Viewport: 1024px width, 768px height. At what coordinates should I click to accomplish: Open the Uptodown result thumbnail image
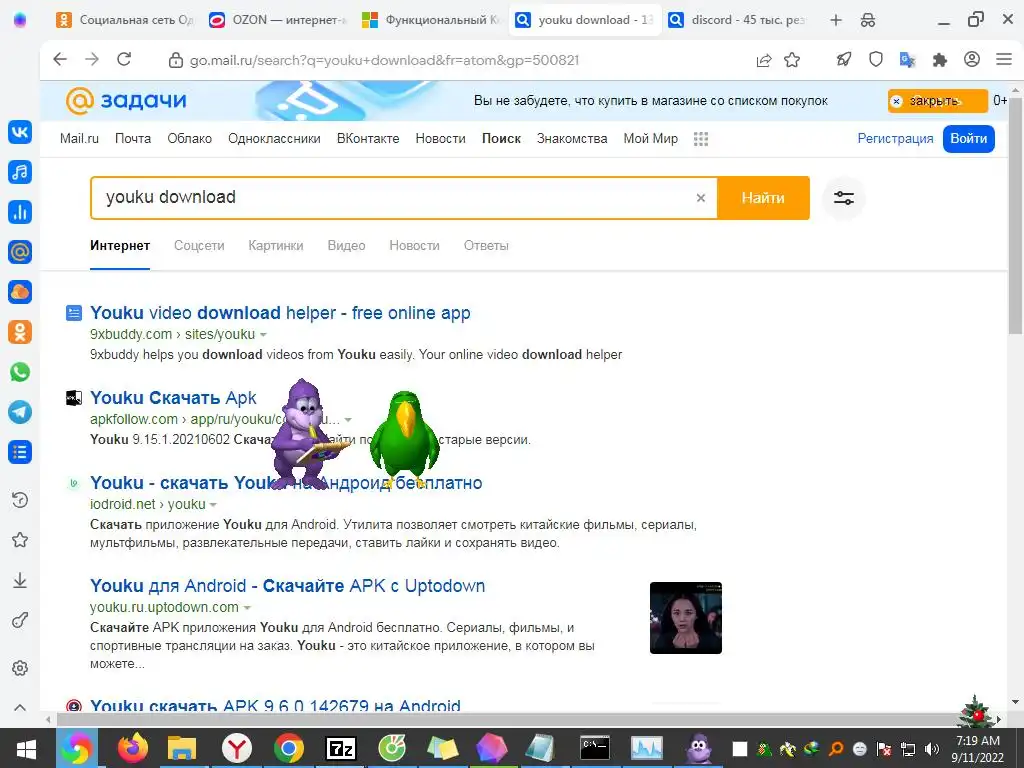pyautogui.click(x=686, y=618)
